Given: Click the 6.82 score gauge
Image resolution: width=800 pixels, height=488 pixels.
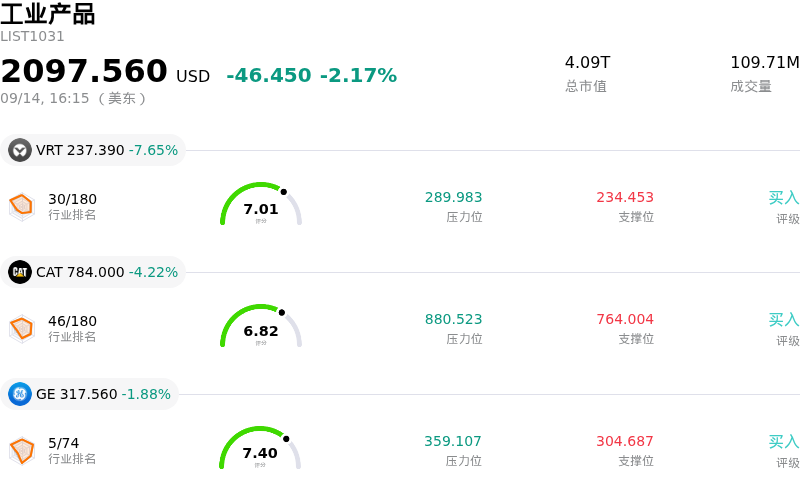Looking at the screenshot, I should coord(261,326).
